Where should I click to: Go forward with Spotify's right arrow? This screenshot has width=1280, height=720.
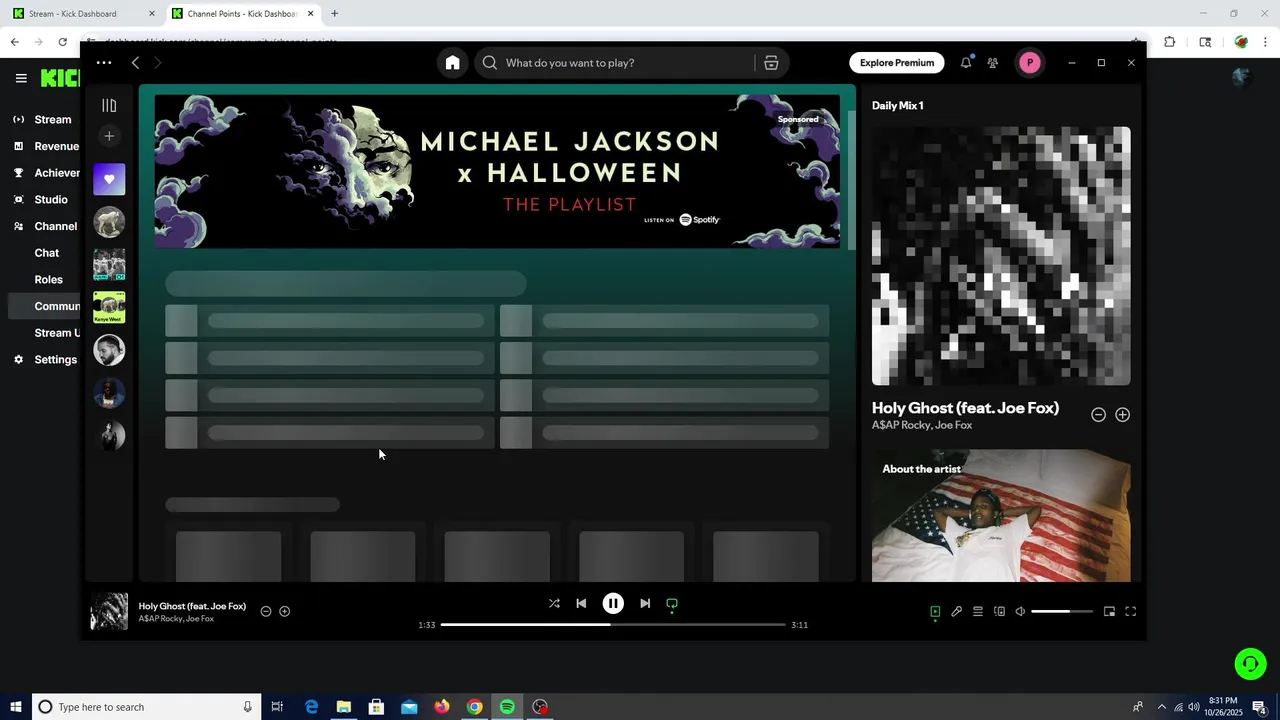(157, 63)
